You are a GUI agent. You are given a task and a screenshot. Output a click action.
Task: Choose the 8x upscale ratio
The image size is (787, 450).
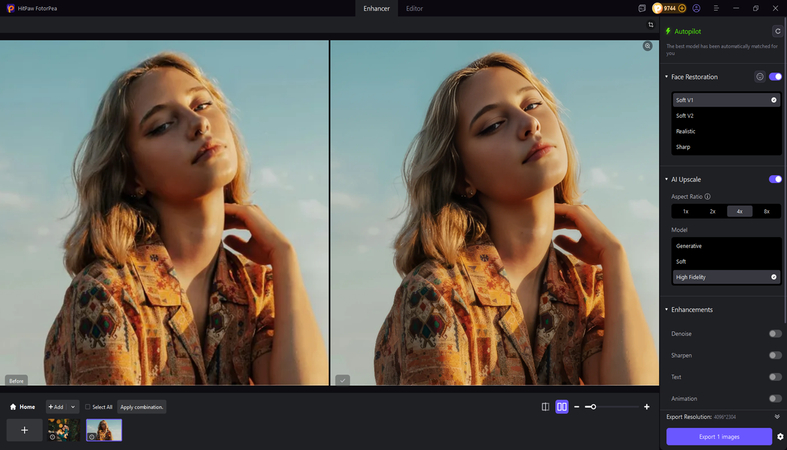click(x=767, y=211)
